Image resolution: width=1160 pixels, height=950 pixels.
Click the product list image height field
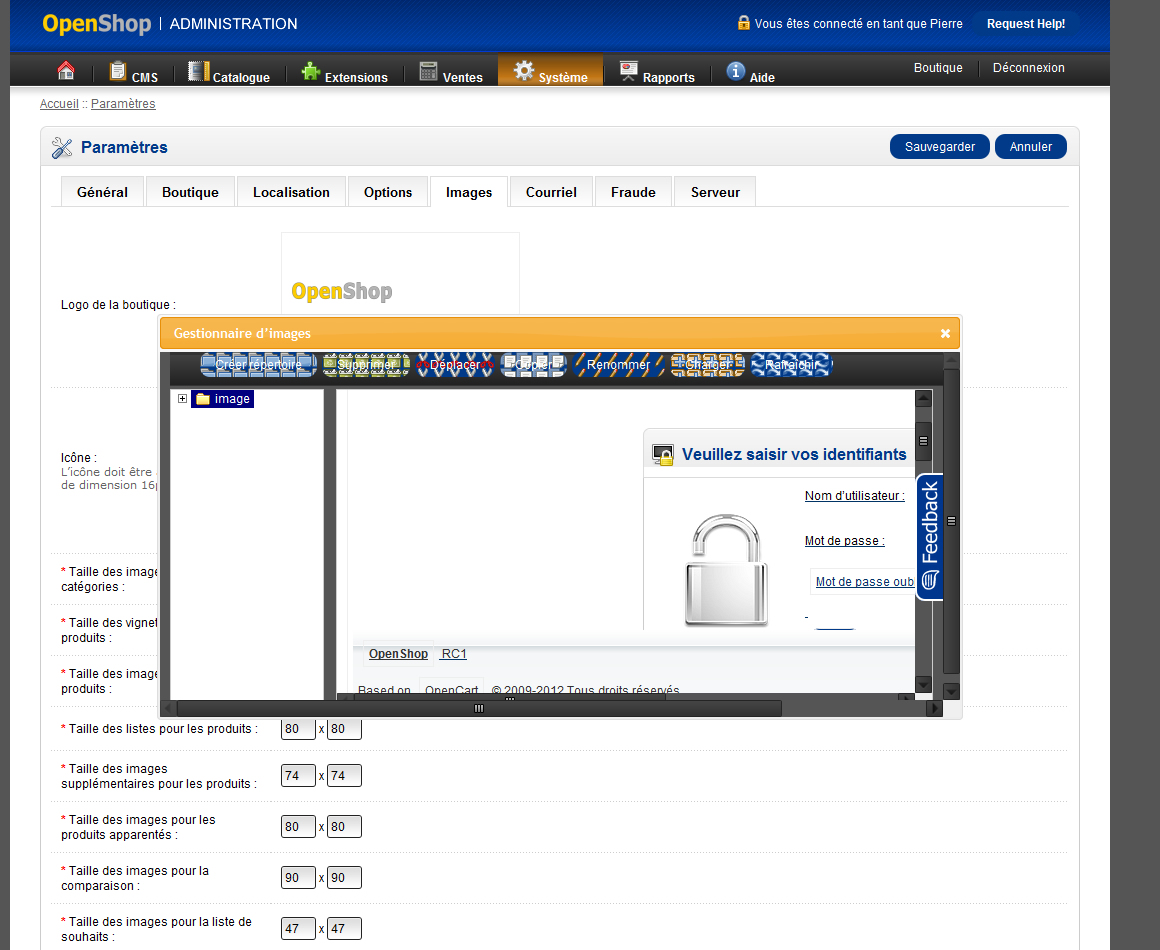344,729
